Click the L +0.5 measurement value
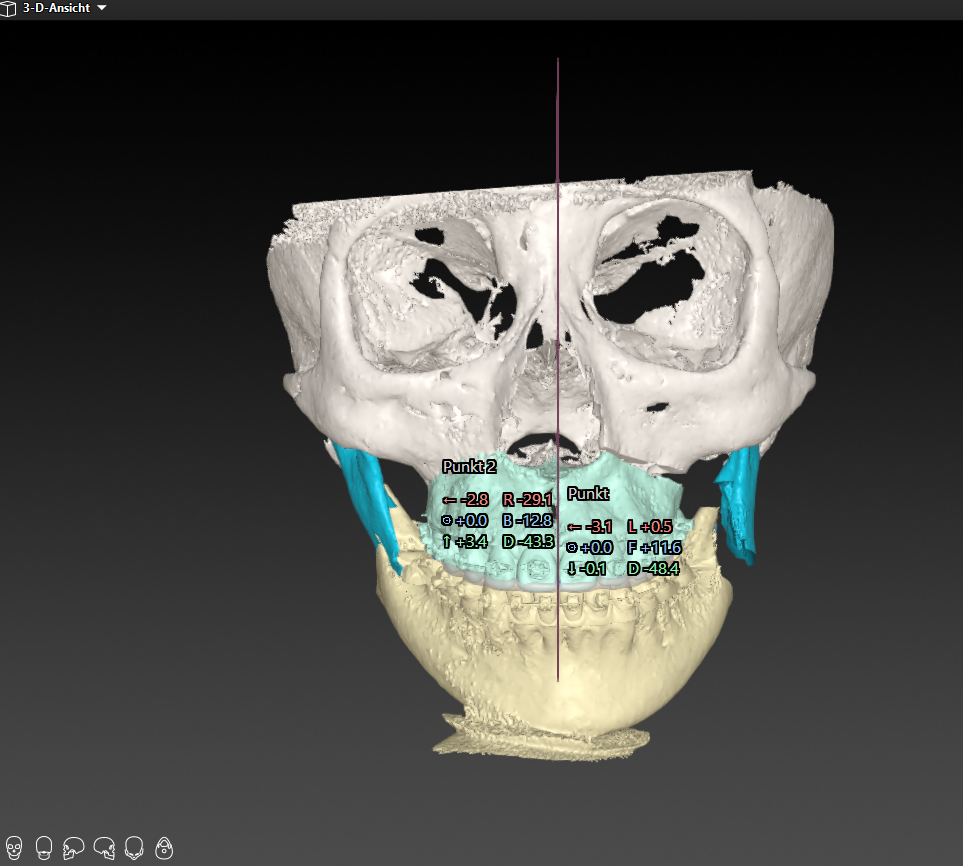963x866 pixels. (652, 527)
